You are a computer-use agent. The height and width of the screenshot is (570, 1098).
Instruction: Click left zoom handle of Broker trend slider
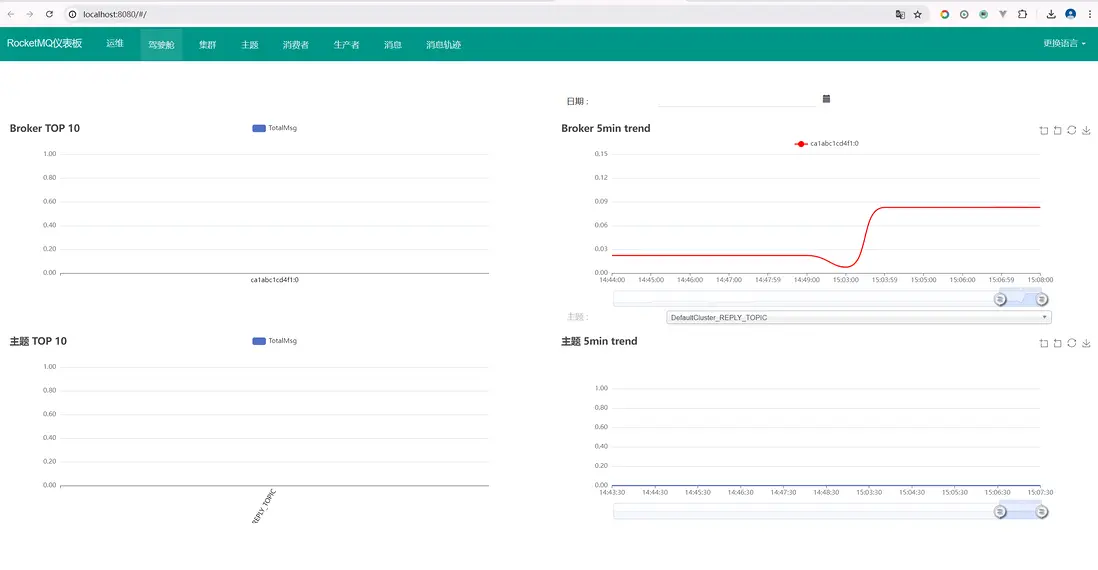(x=1000, y=300)
